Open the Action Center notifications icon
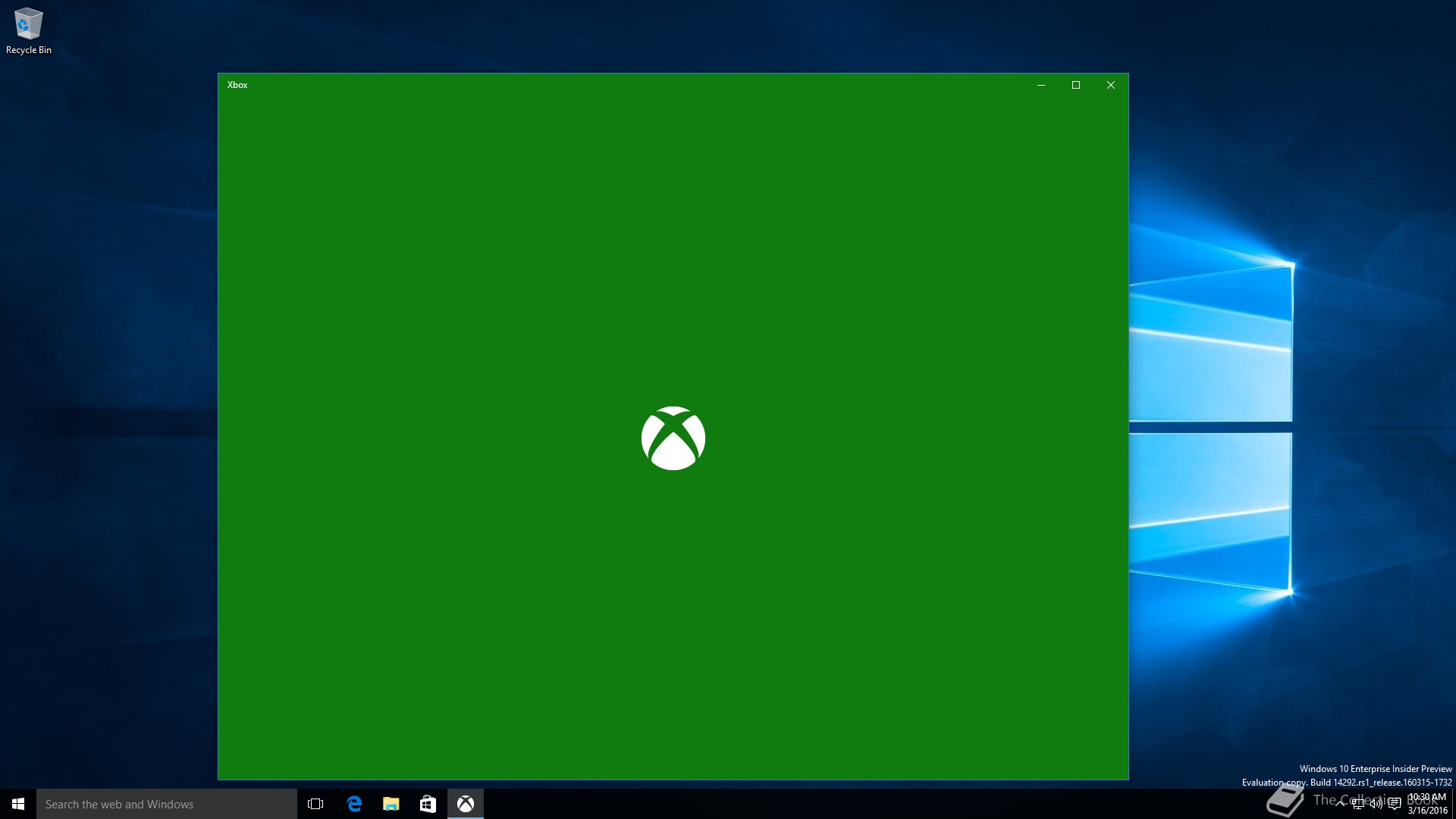The height and width of the screenshot is (819, 1456). (1395, 804)
